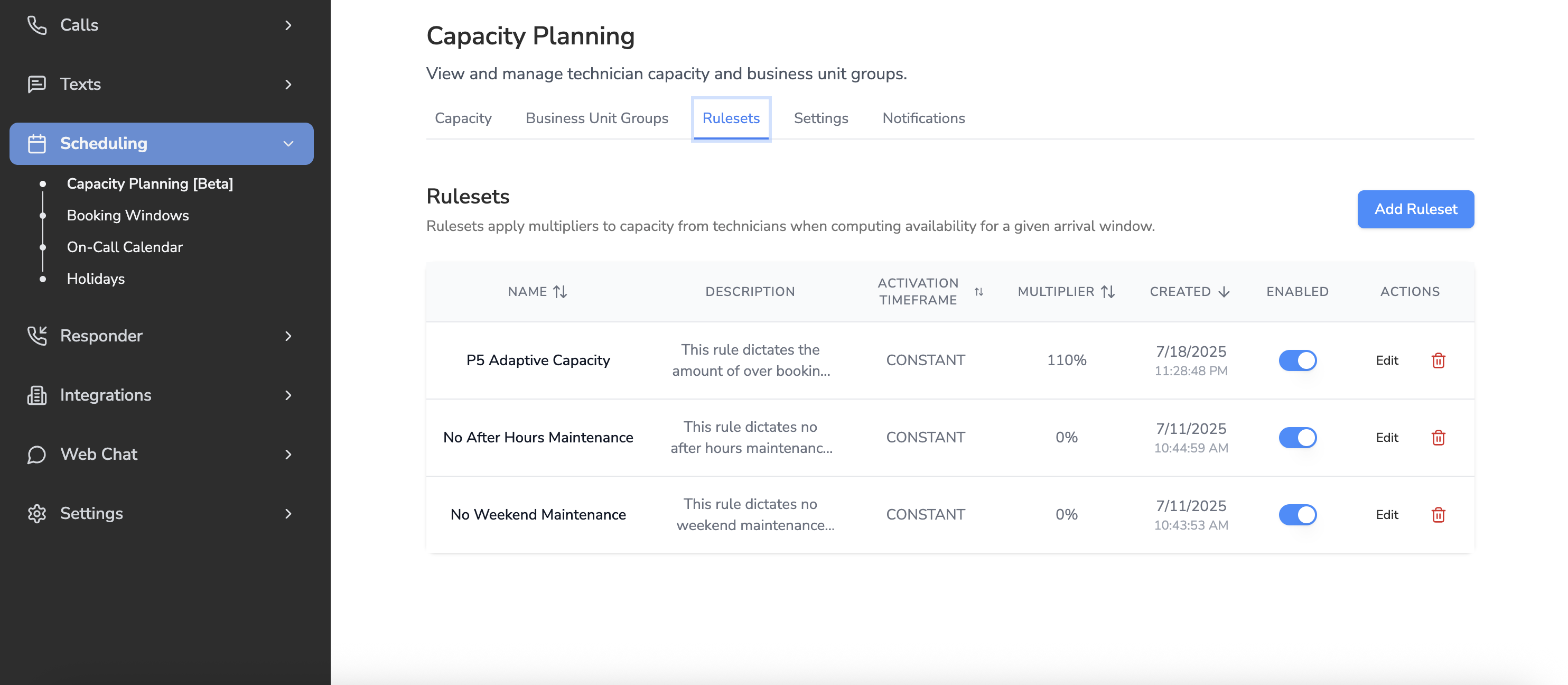Screen dimensions: 1568x685
Task: Click the Web Chat bubble icon
Action: tap(36, 454)
